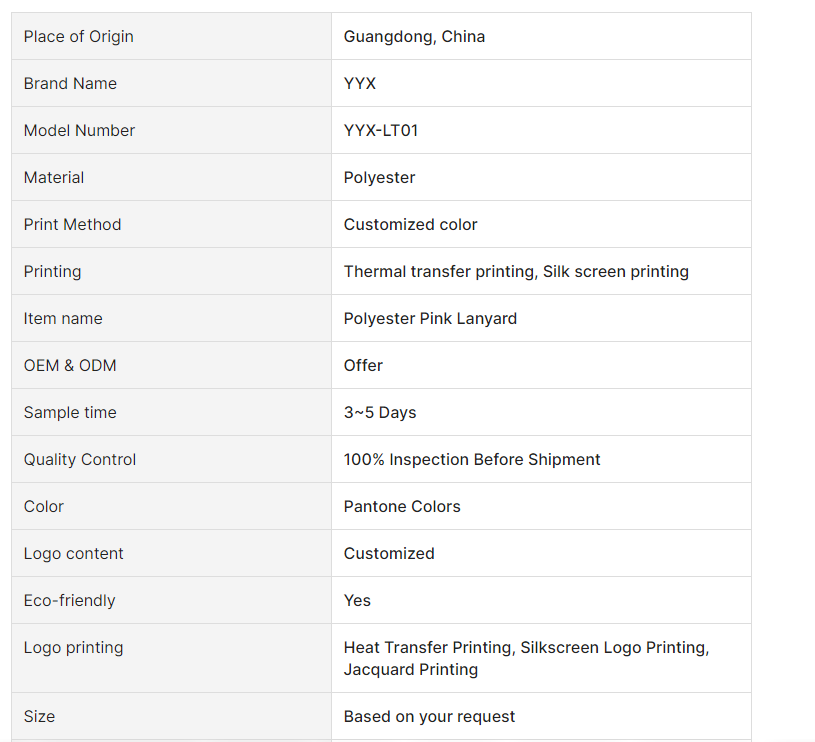Click Thermal transfer printing, Silk screen text
The image size is (815, 742).
[x=516, y=272]
